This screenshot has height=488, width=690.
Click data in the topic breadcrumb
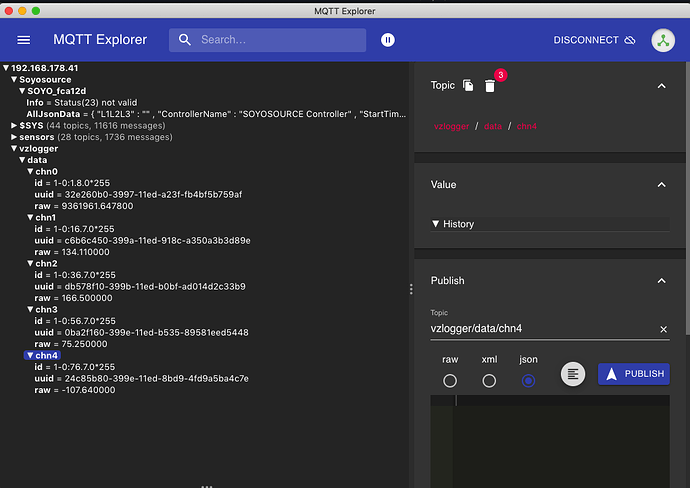(x=493, y=126)
